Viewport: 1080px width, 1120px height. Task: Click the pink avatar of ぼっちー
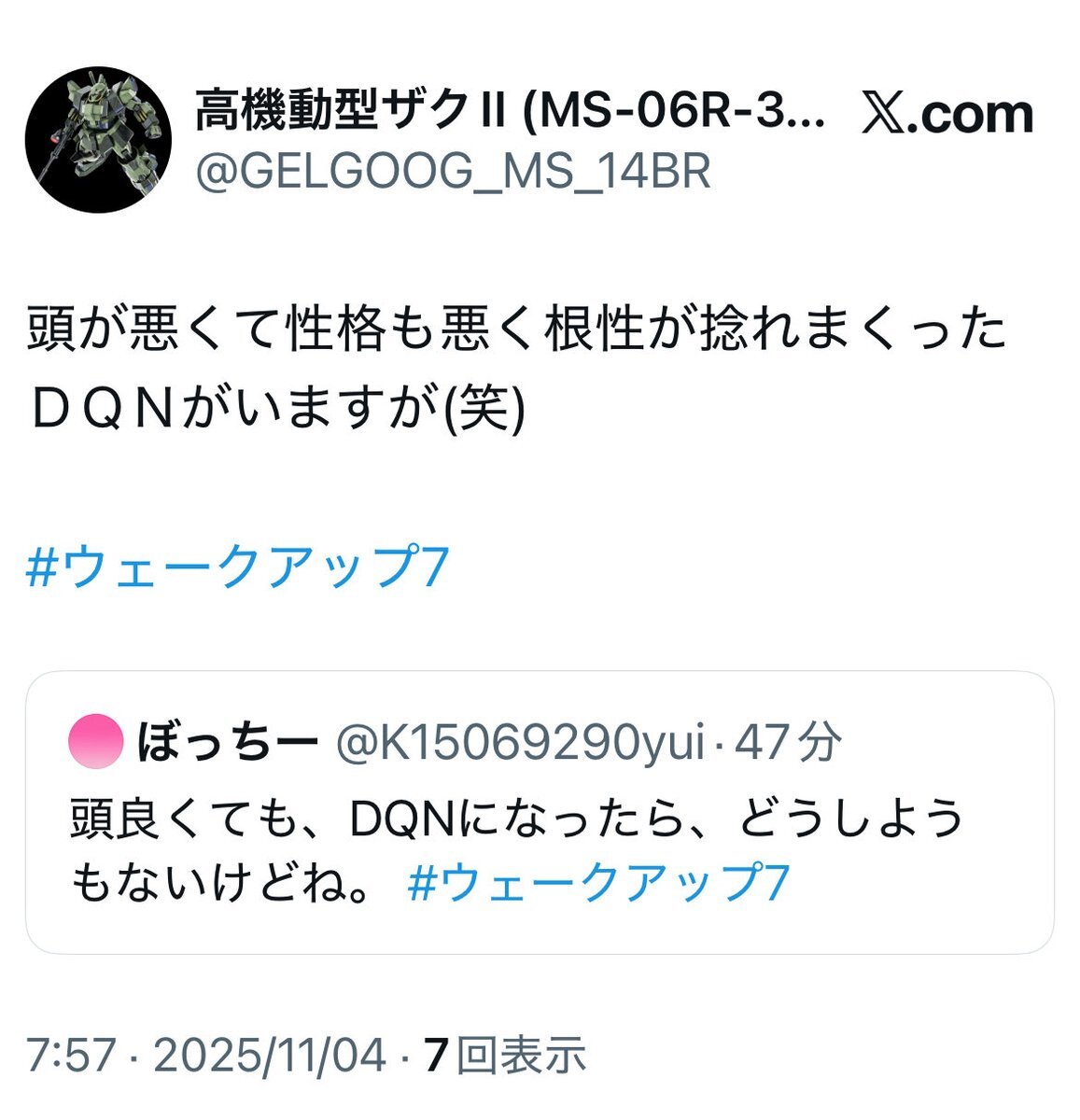pyautogui.click(x=96, y=742)
